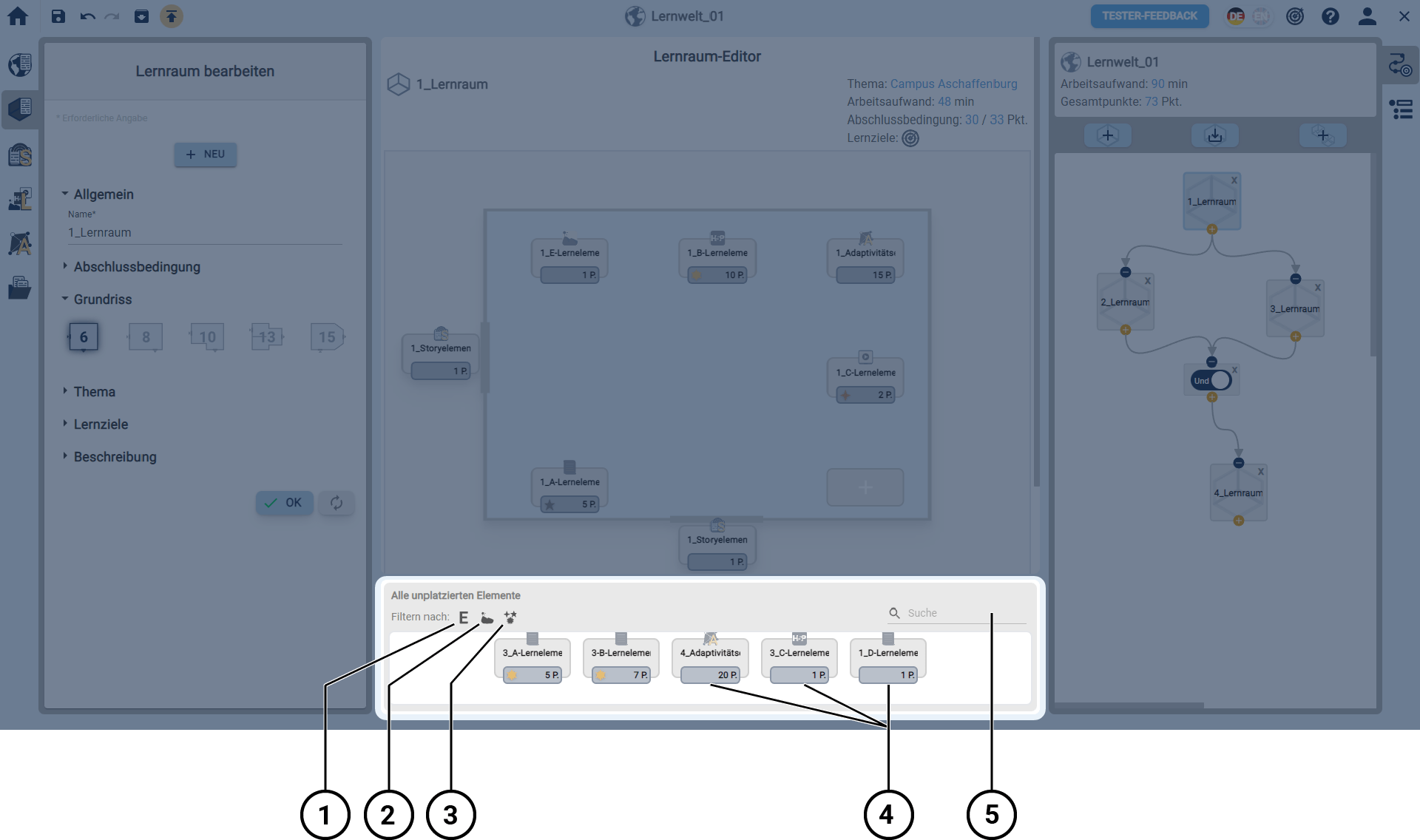Viewport: 1420px width, 840px height.
Task: Go to the home screen icon
Action: point(18,16)
